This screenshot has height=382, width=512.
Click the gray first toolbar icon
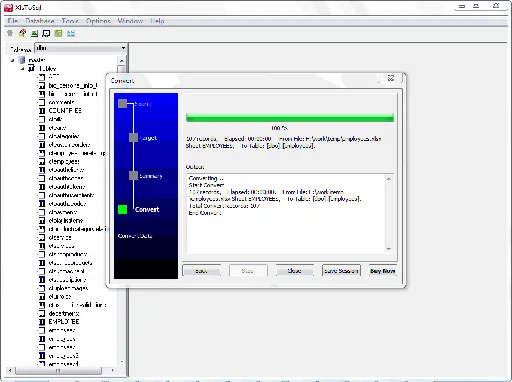[x=10, y=33]
